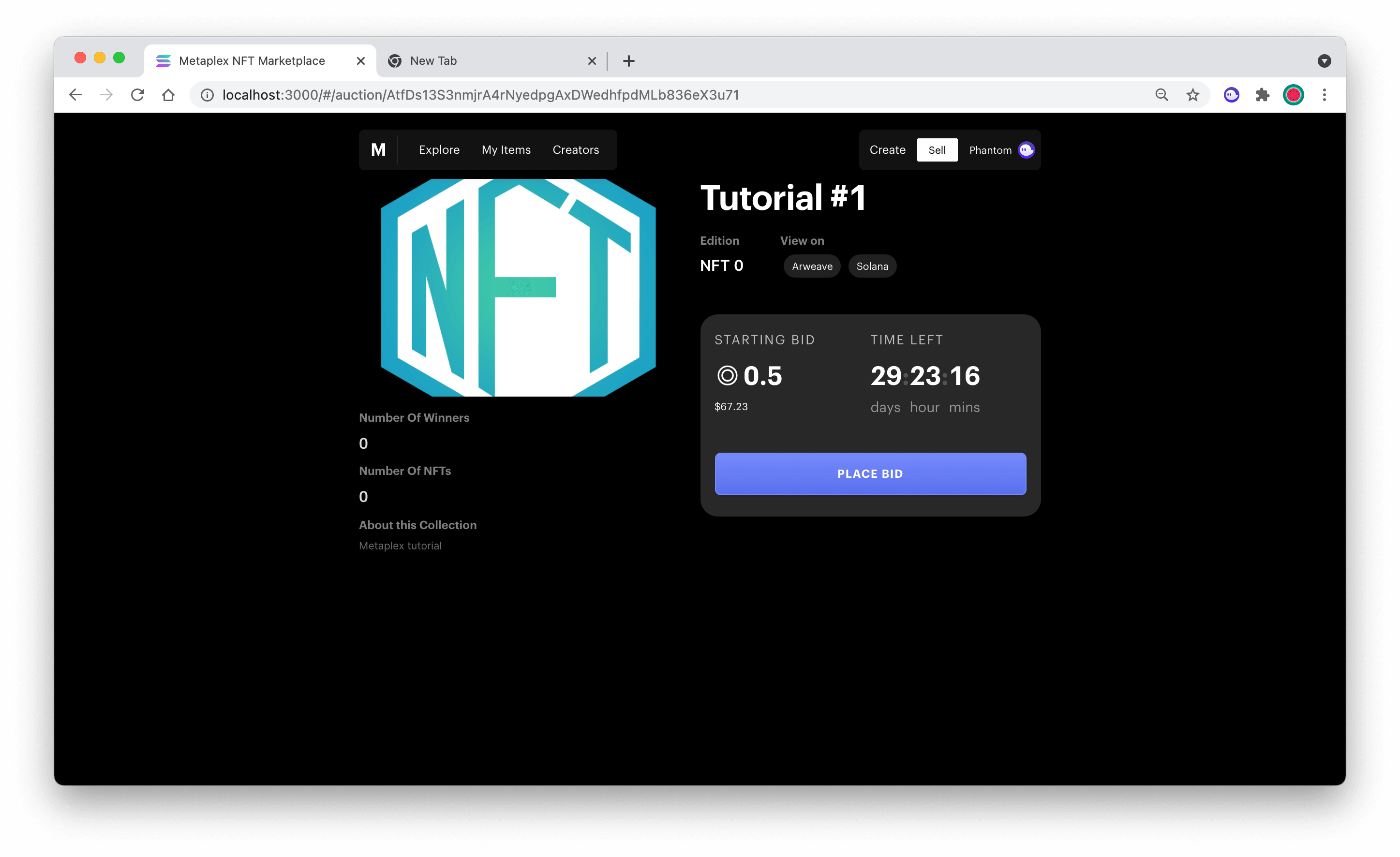Click the Metaplex M logo
The image size is (1400, 857).
[x=378, y=150]
